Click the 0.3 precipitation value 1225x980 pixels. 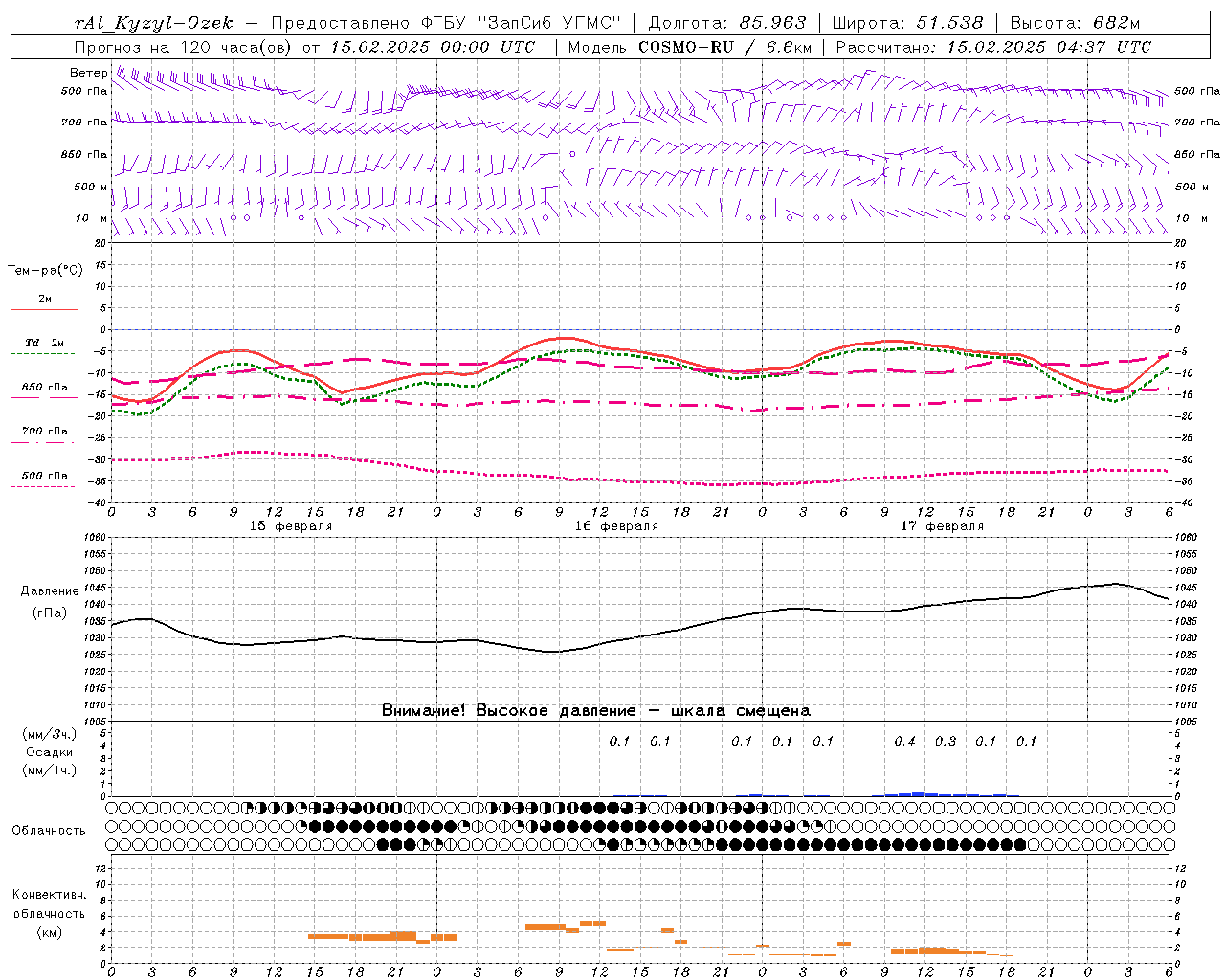(x=946, y=741)
